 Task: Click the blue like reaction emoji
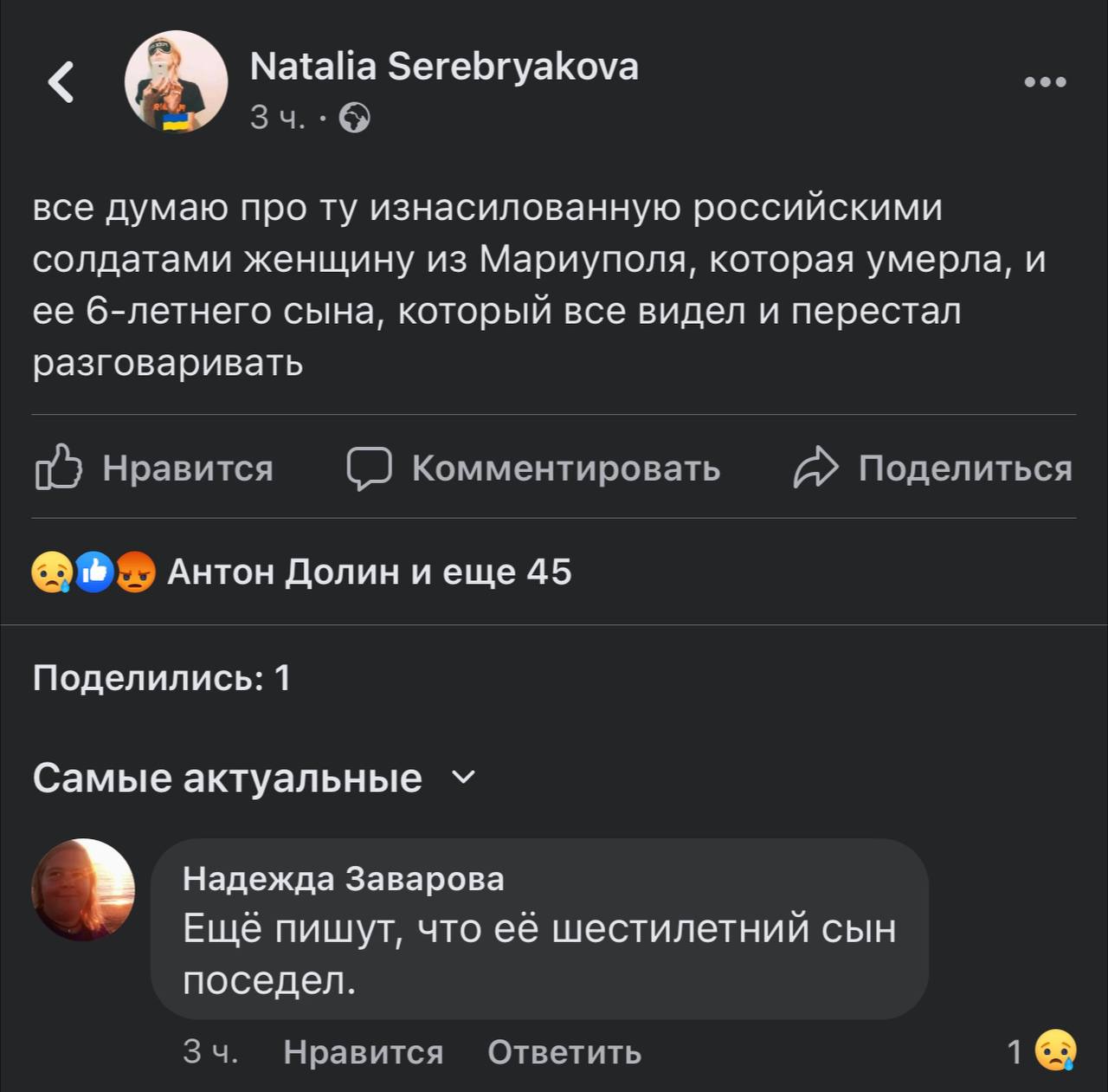click(94, 572)
